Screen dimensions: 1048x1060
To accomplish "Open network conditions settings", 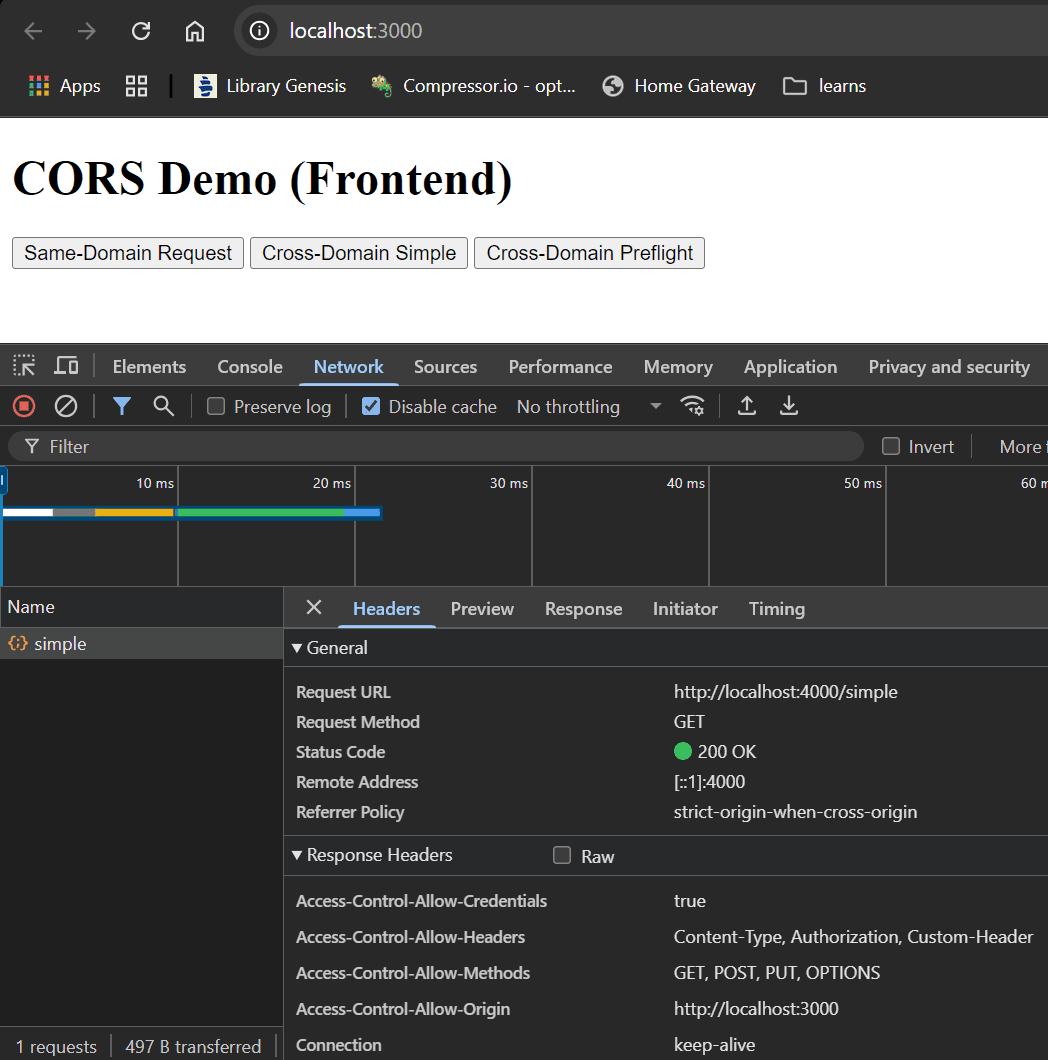I will tap(693, 406).
